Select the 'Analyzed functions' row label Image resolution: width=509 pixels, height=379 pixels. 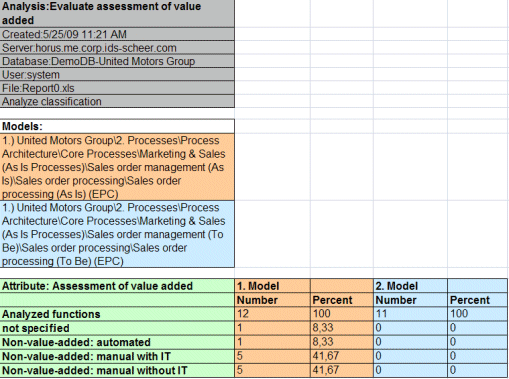click(117, 314)
